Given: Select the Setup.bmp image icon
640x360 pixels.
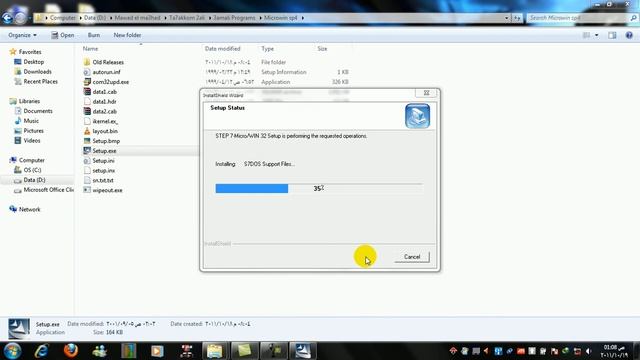Looking at the screenshot, I should click(87, 141).
